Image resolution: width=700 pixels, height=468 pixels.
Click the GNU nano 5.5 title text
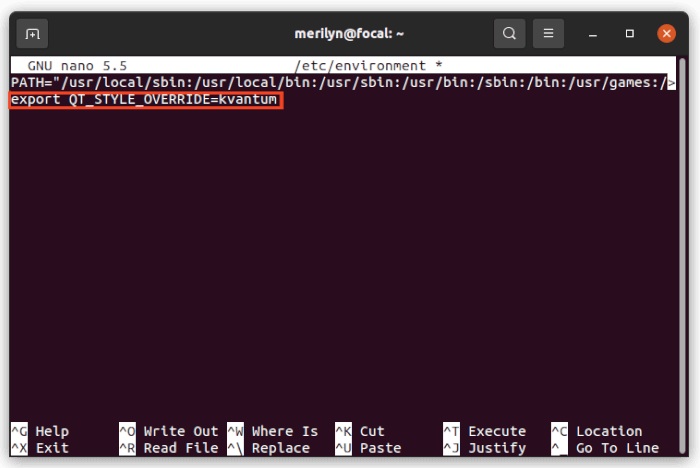[77, 66]
